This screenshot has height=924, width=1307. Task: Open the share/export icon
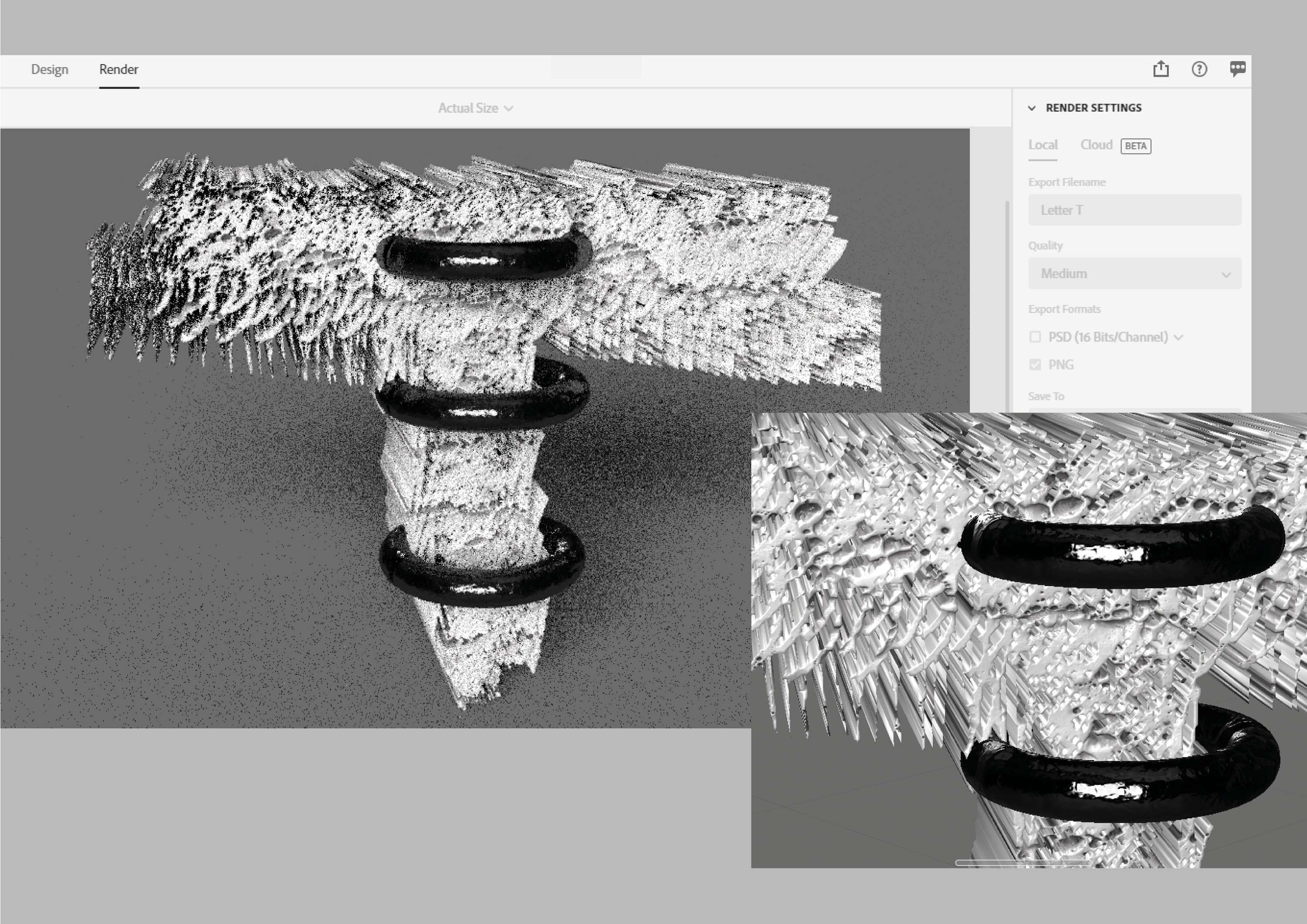pyautogui.click(x=1161, y=69)
